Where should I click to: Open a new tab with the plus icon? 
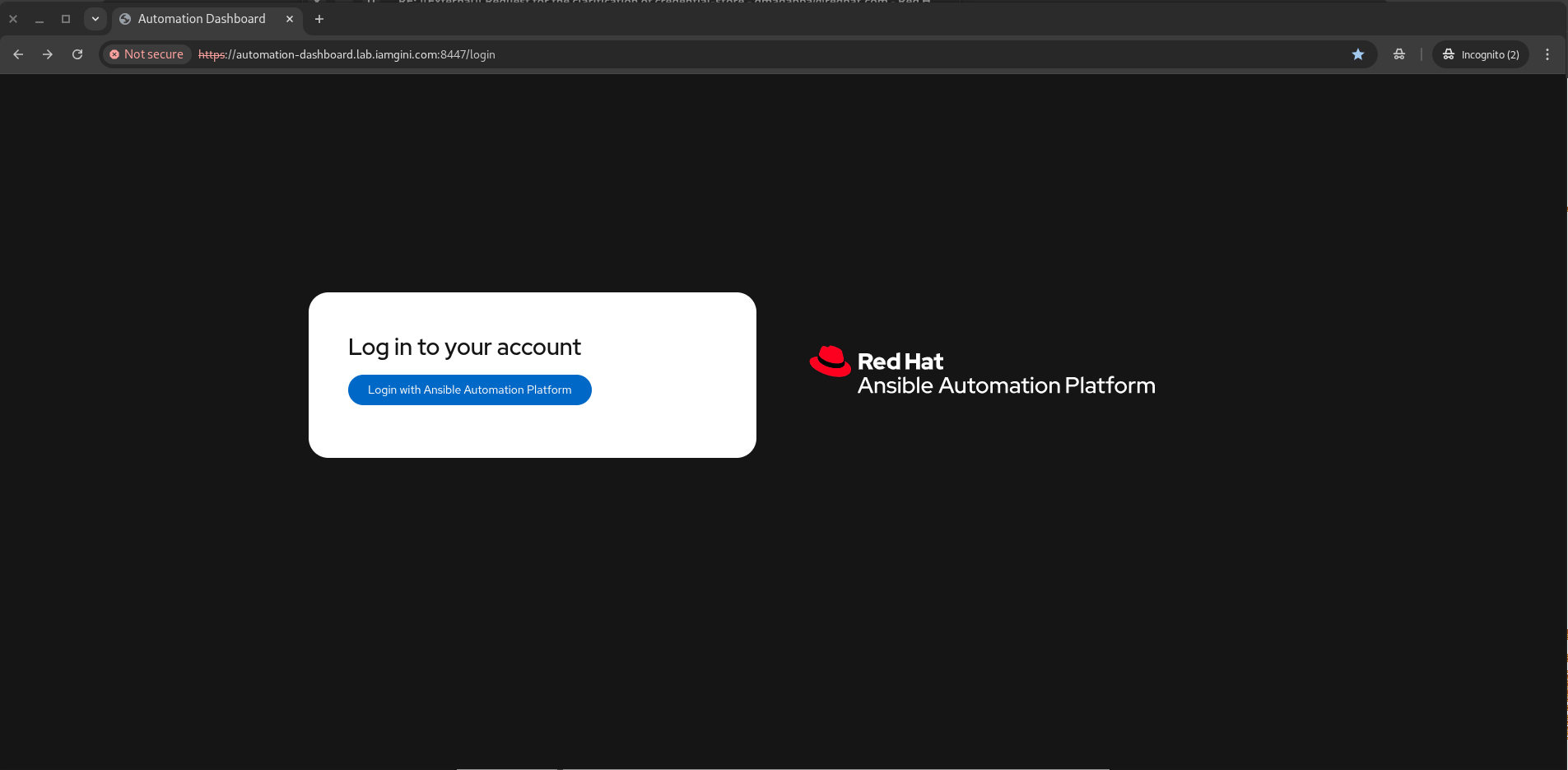[x=319, y=19]
